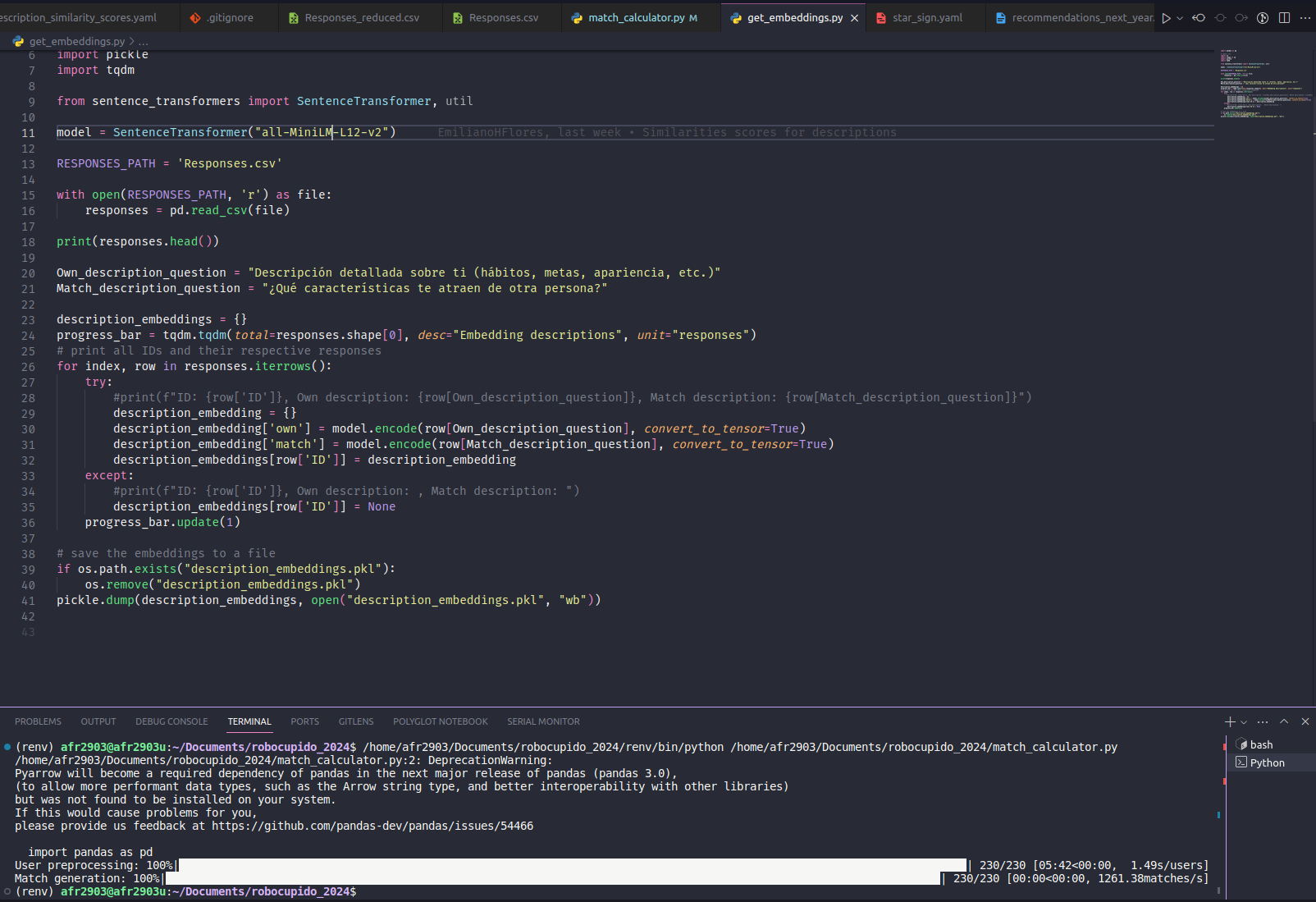Run the Python file with play button
The height and width of the screenshot is (902, 1316).
[x=1166, y=17]
